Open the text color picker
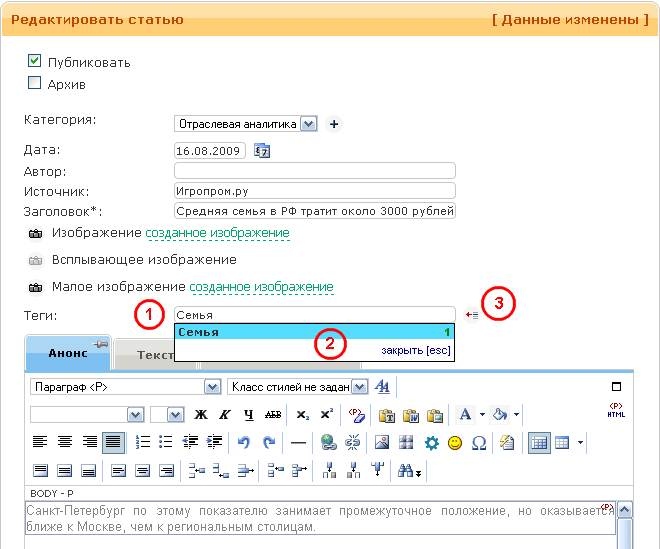 coord(466,414)
